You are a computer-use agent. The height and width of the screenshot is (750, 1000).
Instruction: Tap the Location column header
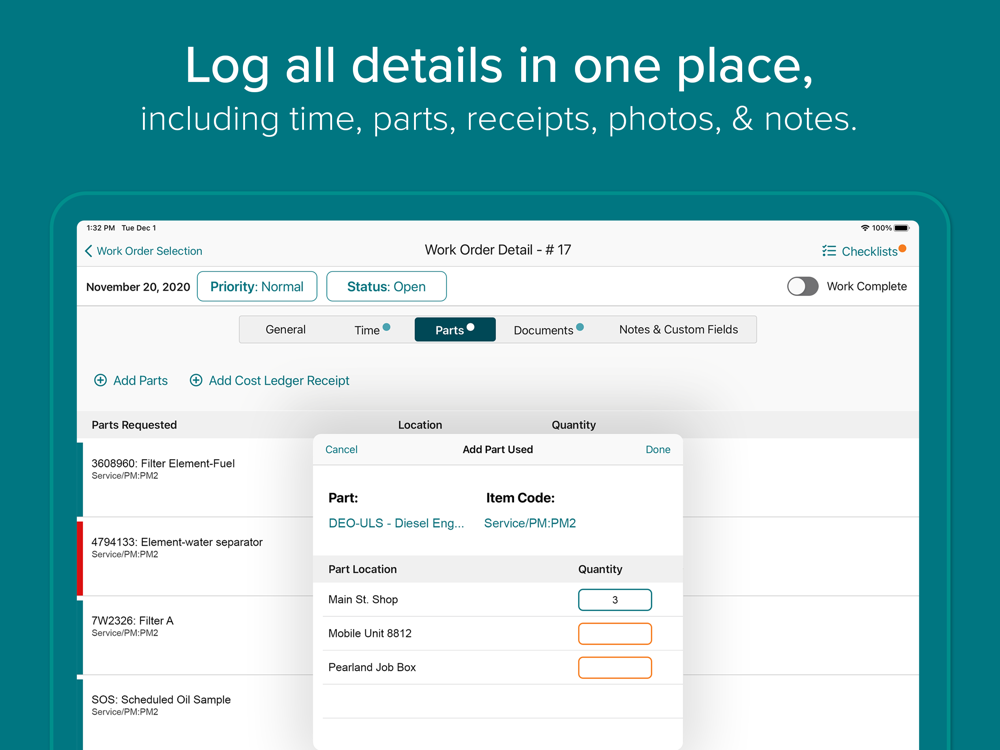[420, 425]
